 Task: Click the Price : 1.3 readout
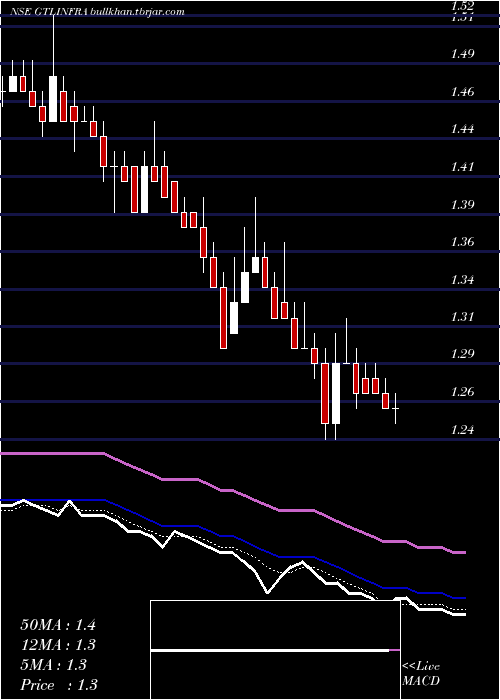tap(59, 685)
